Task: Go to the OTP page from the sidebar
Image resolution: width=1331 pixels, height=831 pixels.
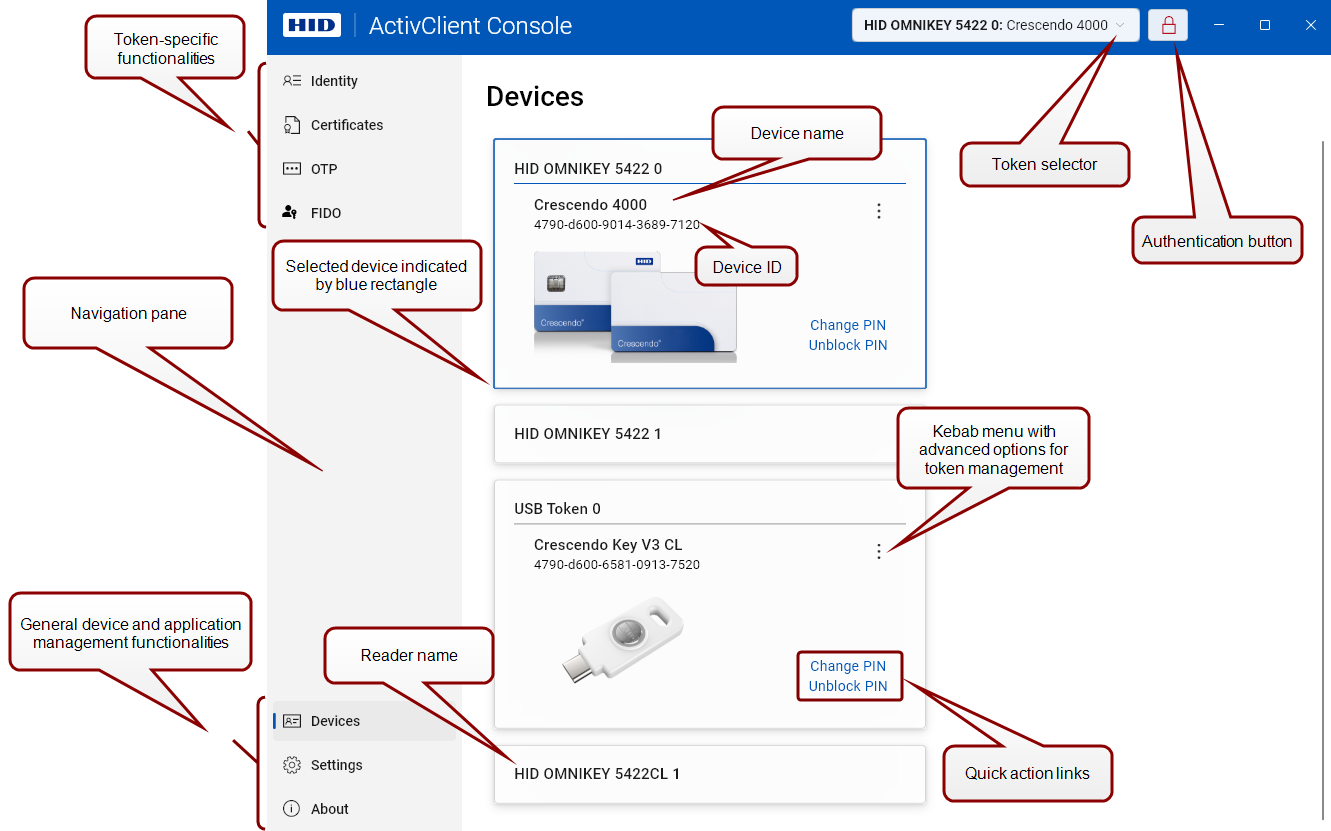Action: coord(364,169)
